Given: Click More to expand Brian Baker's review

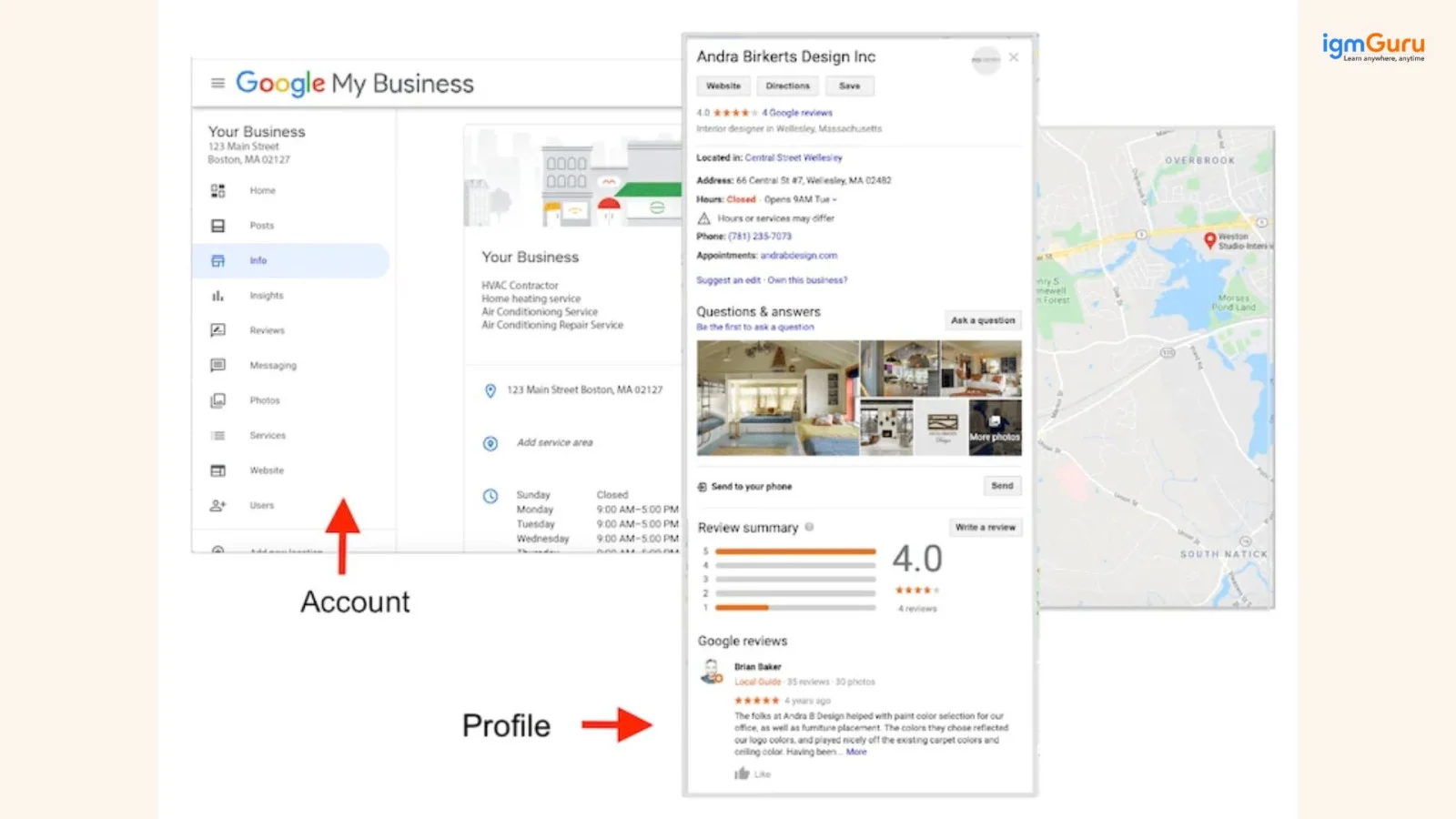Looking at the screenshot, I should (x=856, y=753).
